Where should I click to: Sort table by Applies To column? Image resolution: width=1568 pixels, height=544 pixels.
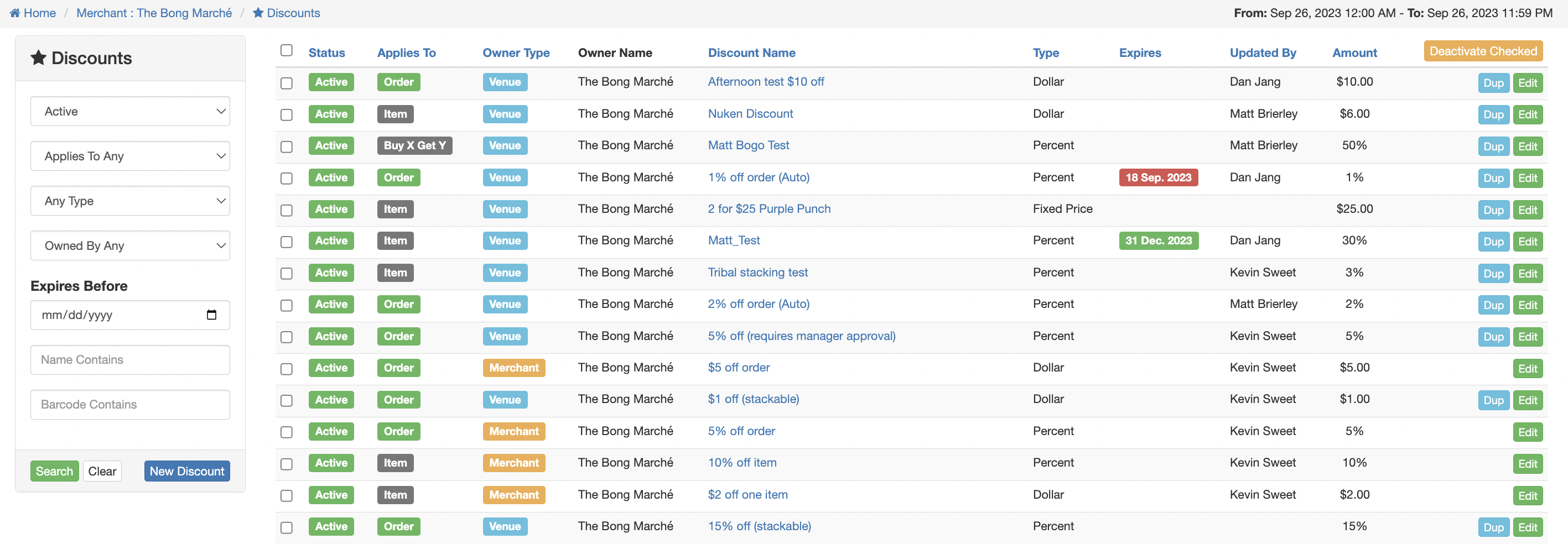click(x=406, y=53)
